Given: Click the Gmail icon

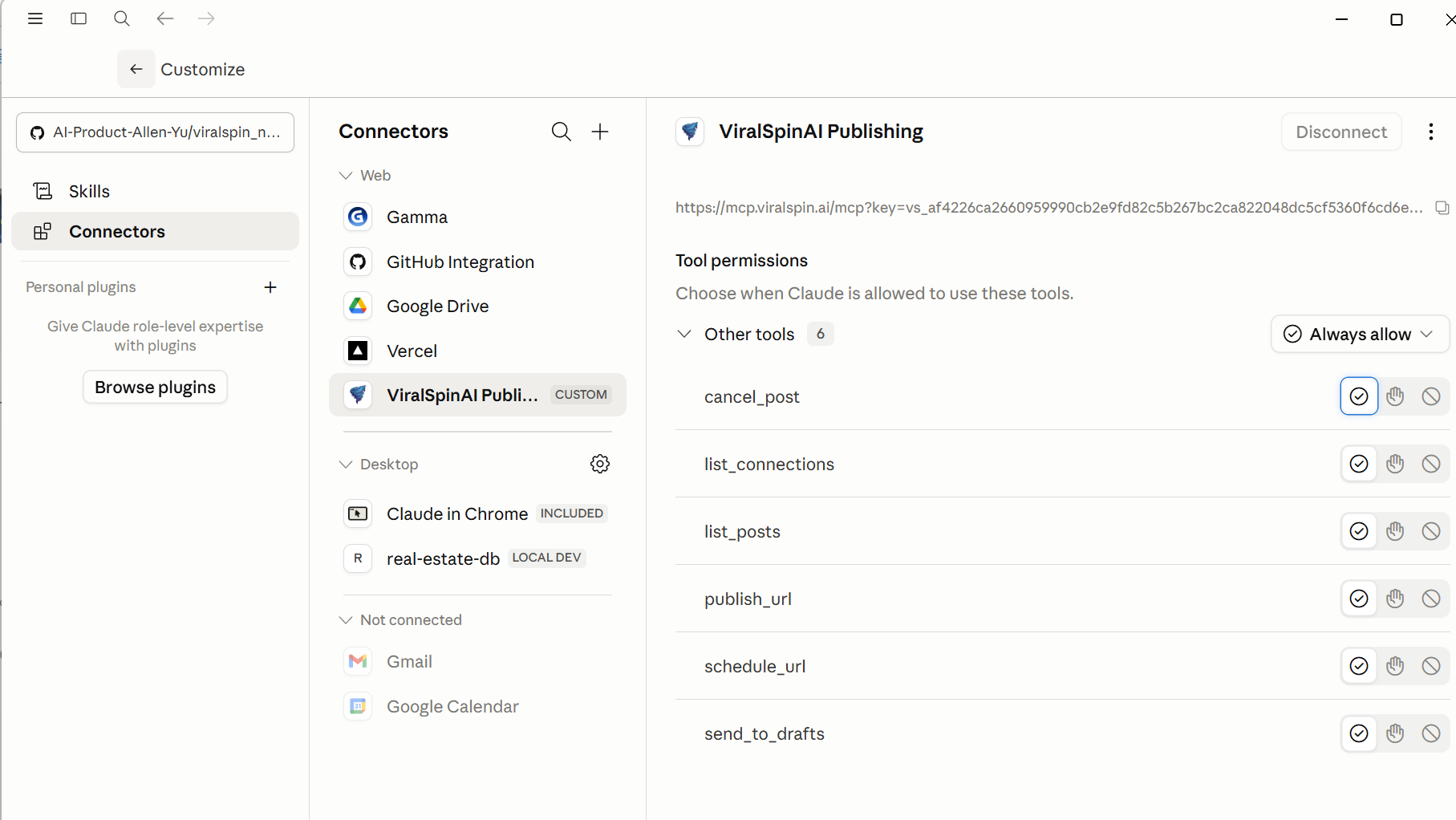Looking at the screenshot, I should point(358,661).
